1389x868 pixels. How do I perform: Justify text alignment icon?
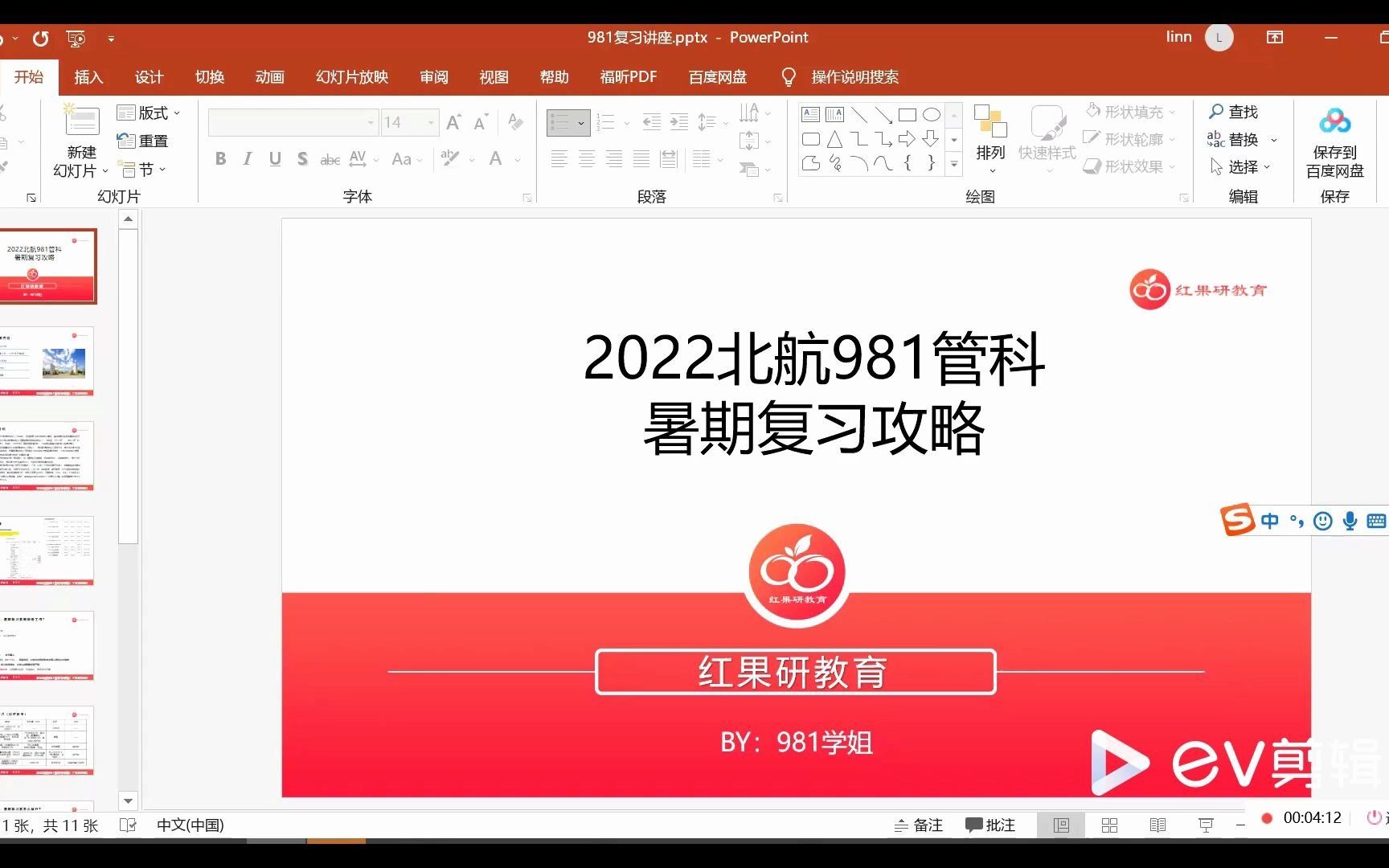(x=641, y=158)
